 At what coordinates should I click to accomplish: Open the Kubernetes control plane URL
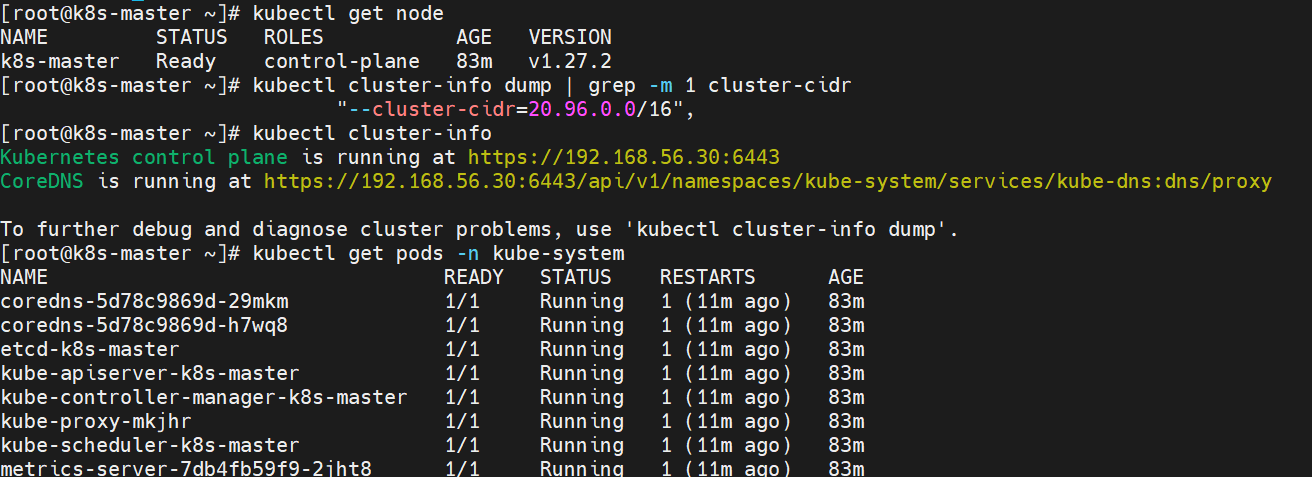(x=623, y=157)
